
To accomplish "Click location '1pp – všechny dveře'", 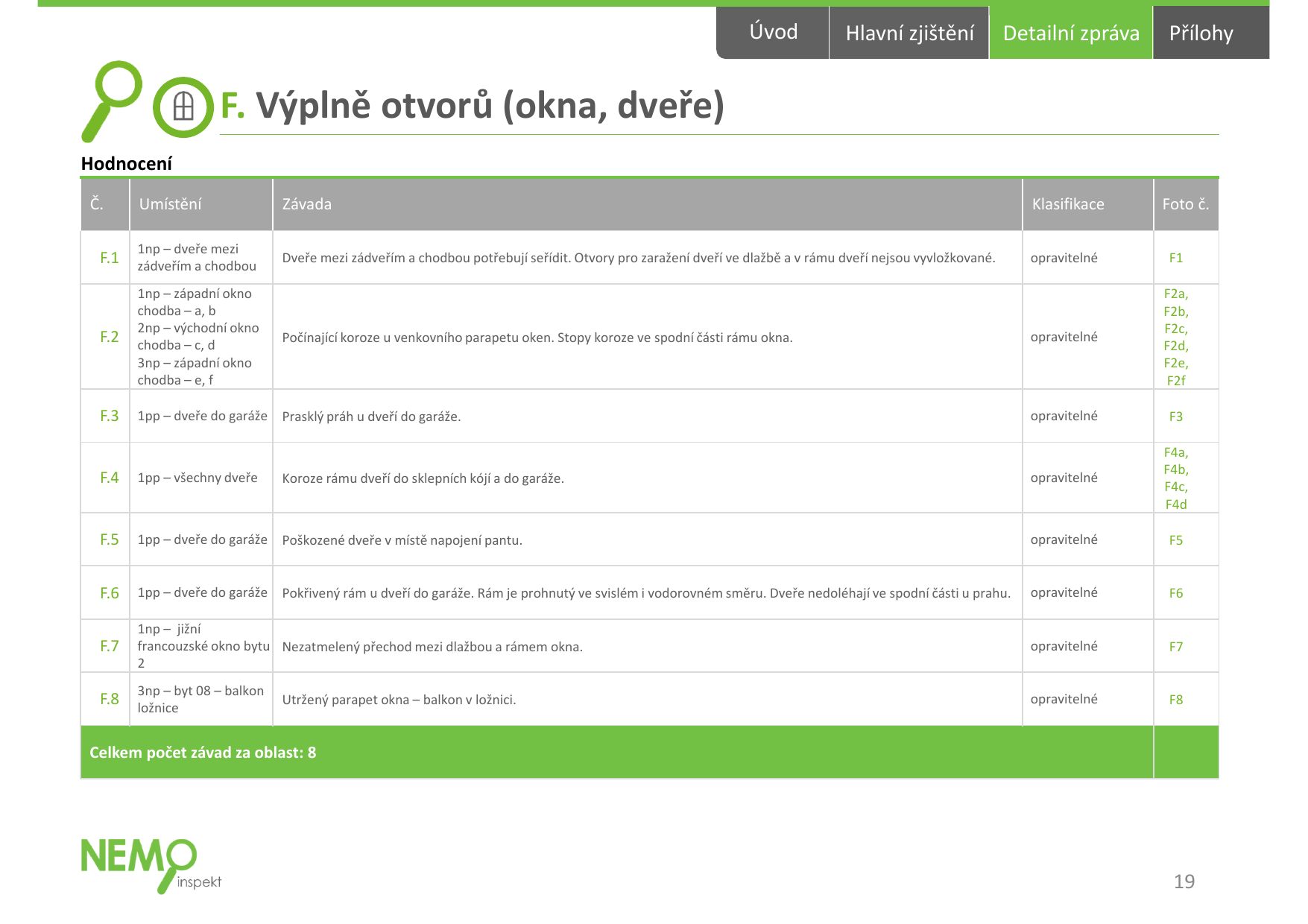I will 198,478.
